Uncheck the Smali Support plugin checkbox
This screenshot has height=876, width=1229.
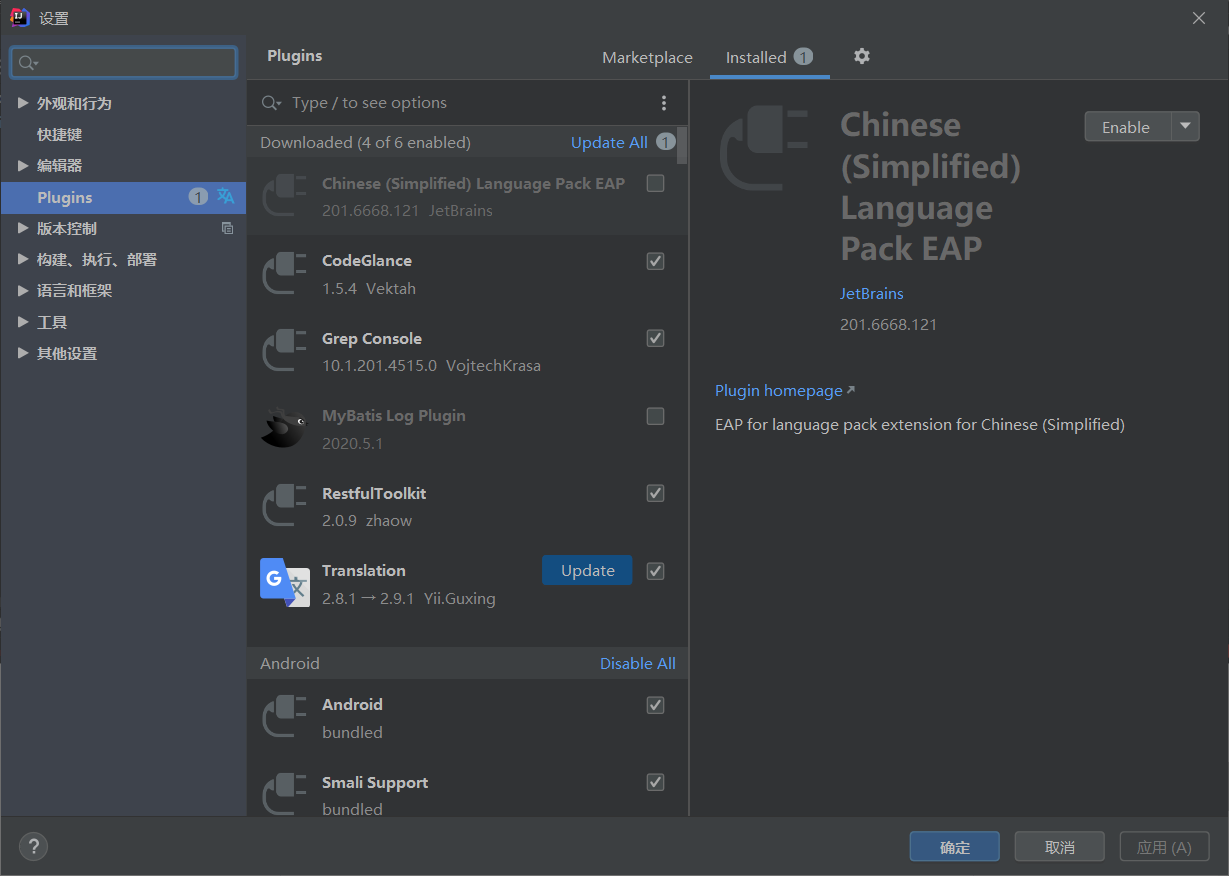click(655, 782)
